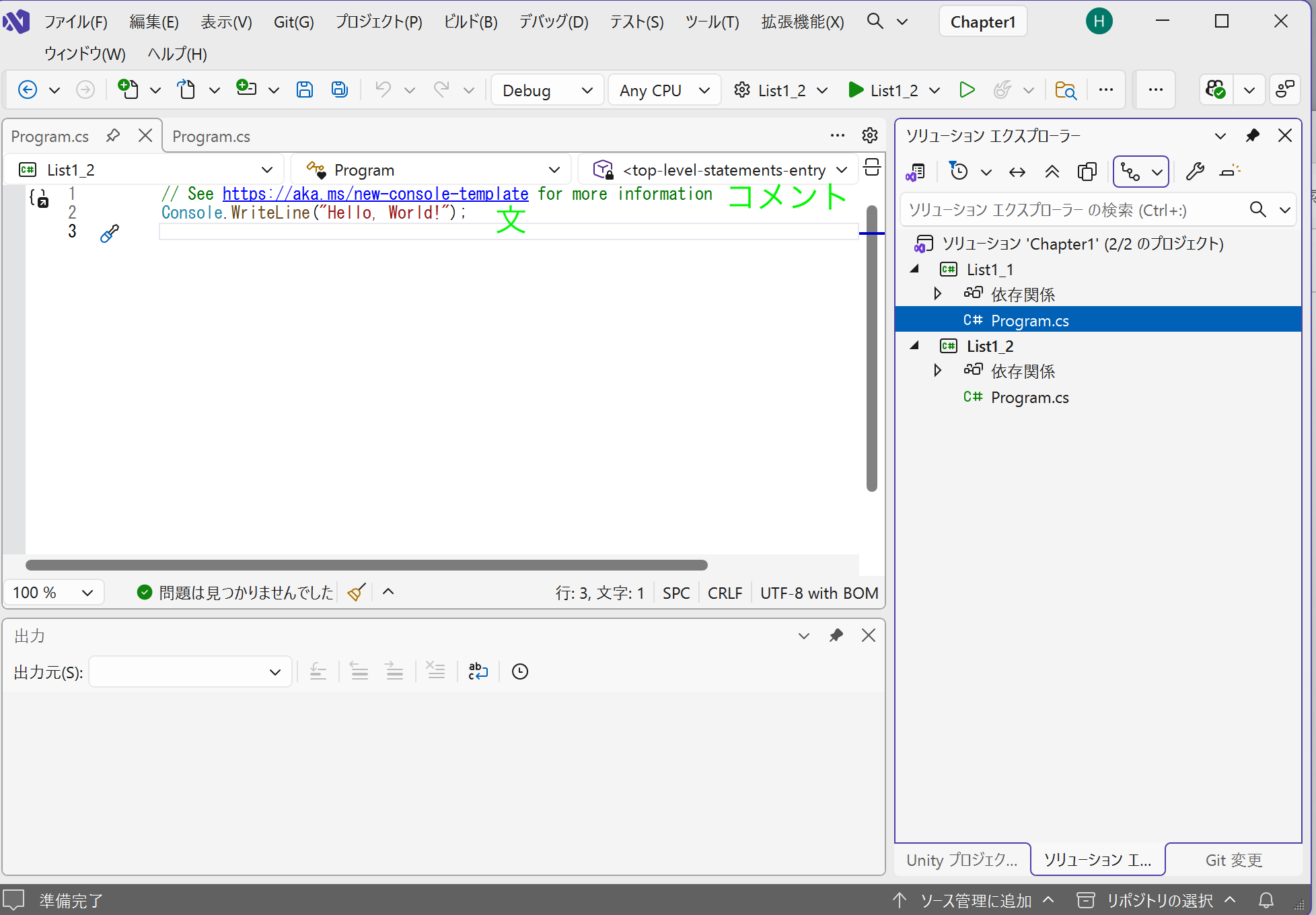Click the aka.ms new-console-template link
Image resolution: width=1316 pixels, height=915 pixels.
point(375,194)
